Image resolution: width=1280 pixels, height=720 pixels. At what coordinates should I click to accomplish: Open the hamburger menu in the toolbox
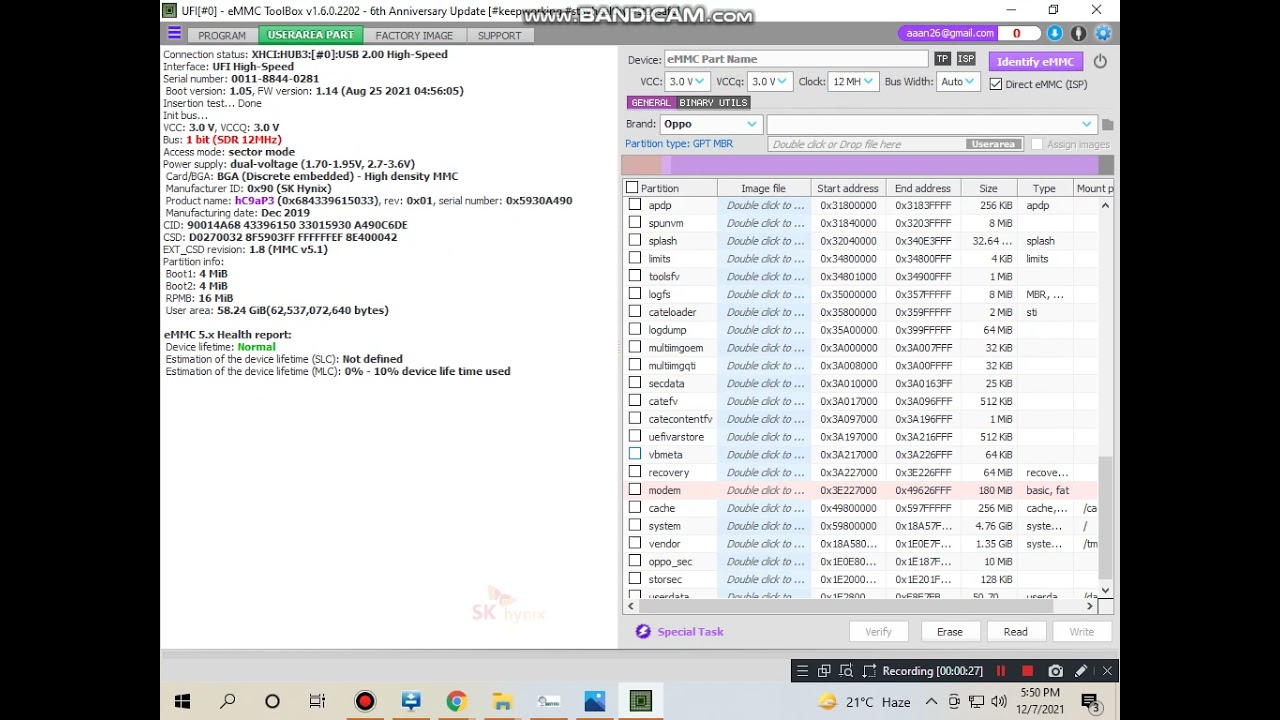174,34
